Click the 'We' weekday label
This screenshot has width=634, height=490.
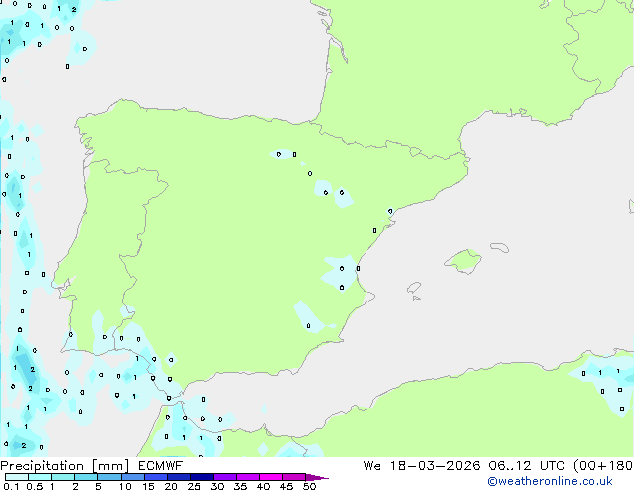coord(372,466)
